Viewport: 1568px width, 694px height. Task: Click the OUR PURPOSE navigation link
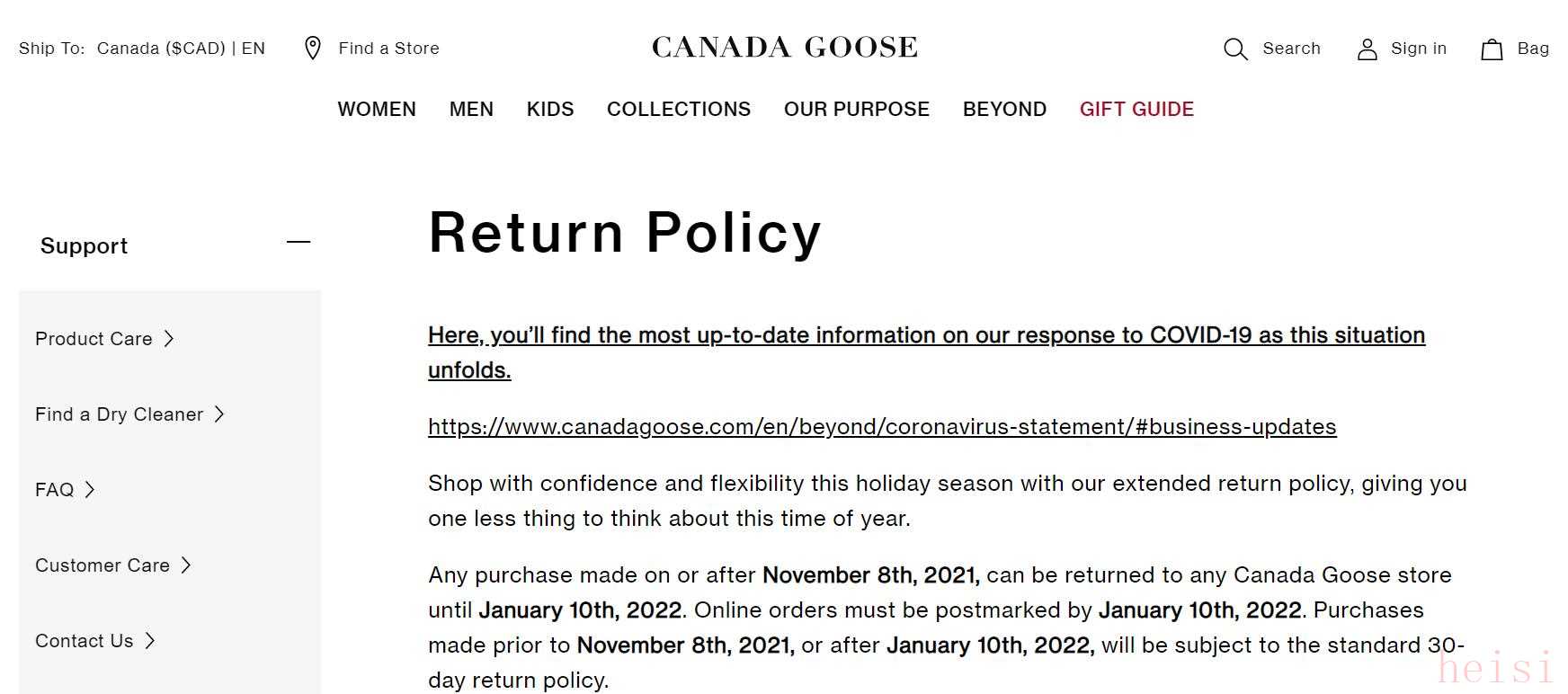click(x=856, y=110)
